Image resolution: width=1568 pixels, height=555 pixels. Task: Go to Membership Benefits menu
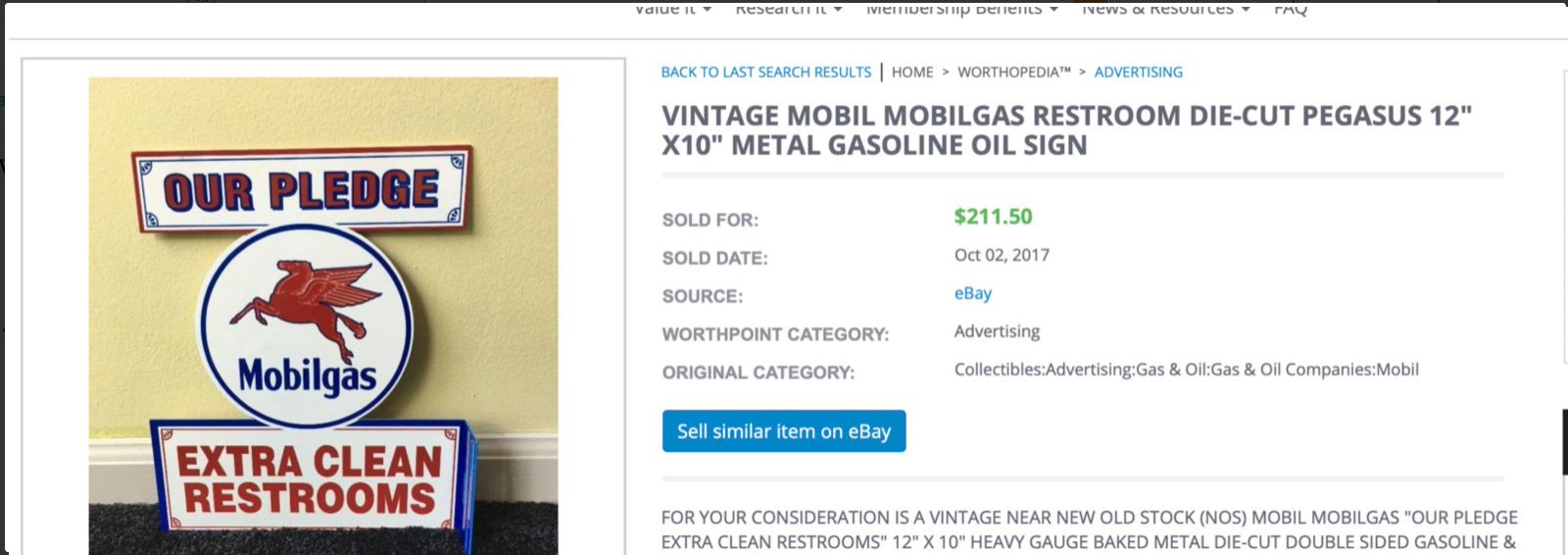(x=954, y=10)
